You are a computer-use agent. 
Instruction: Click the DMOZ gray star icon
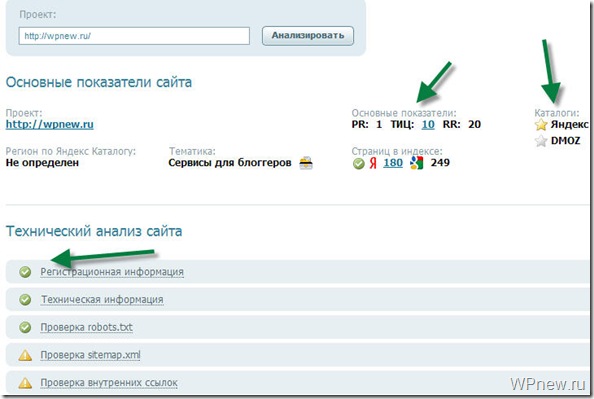(x=541, y=141)
